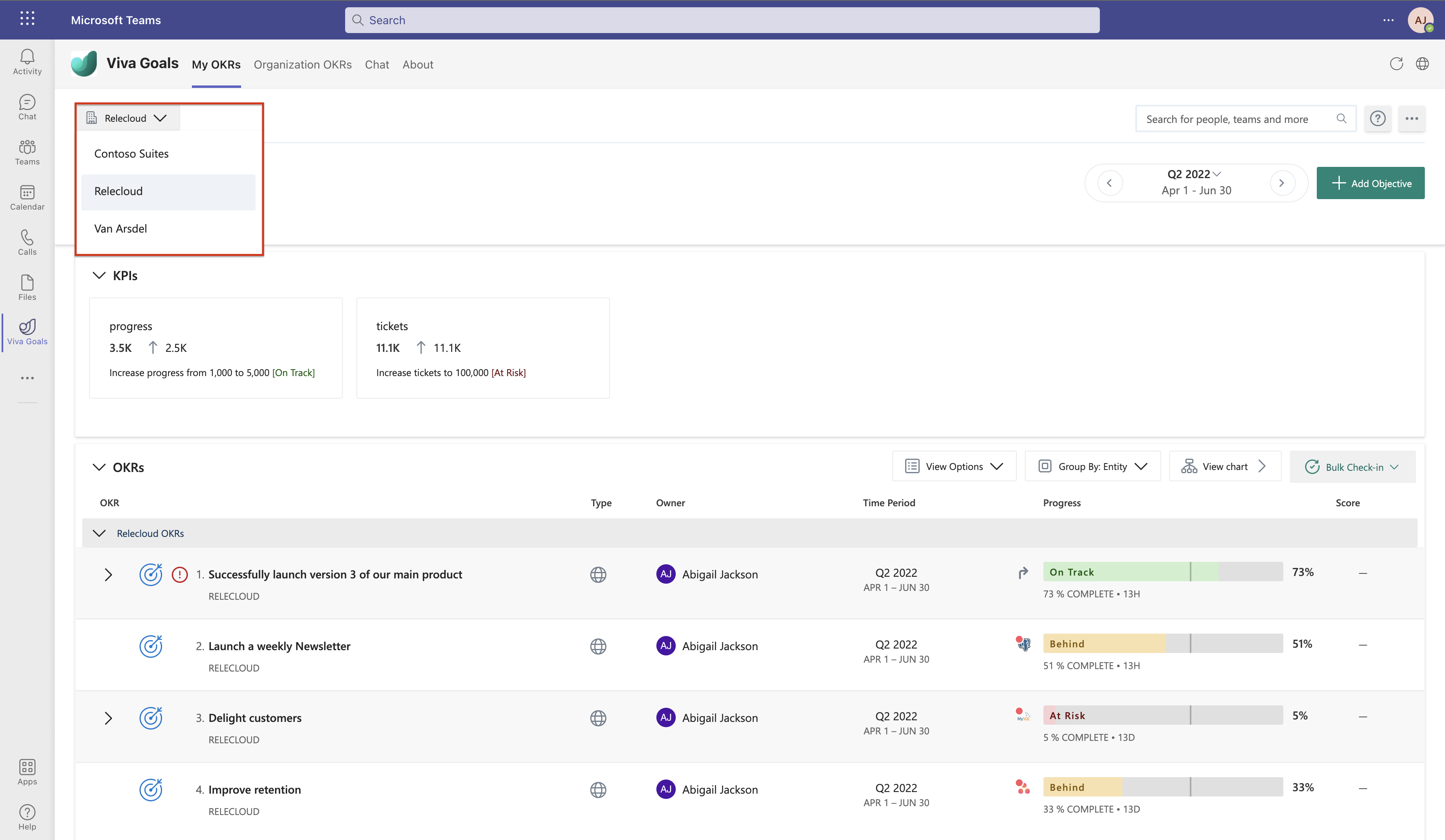Screen dimensions: 1445x840
Task: Click the alert icon on objective 1
Action: pyautogui.click(x=179, y=574)
